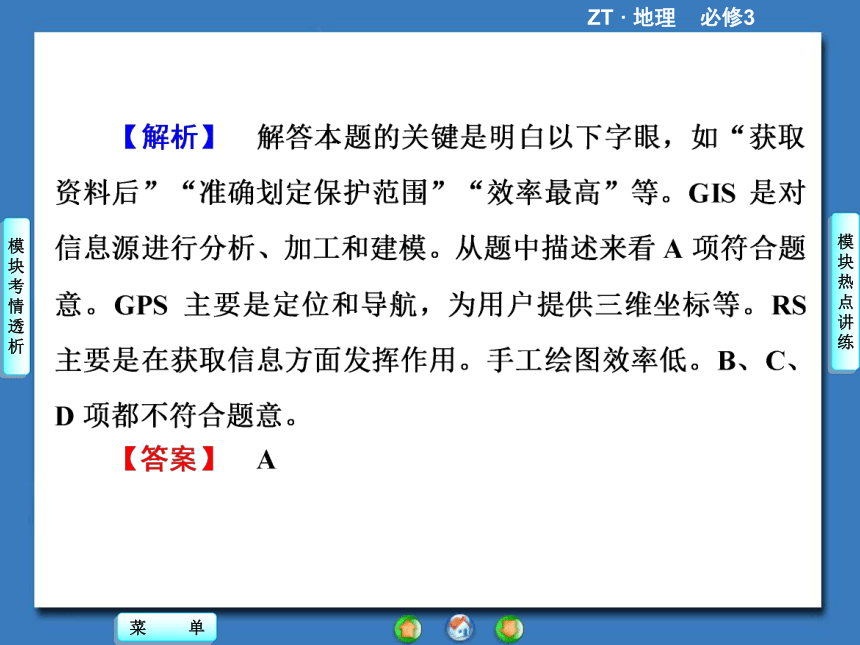This screenshot has height=645, width=860.
Task: Click the word RS at the line end
Action: [789, 305]
